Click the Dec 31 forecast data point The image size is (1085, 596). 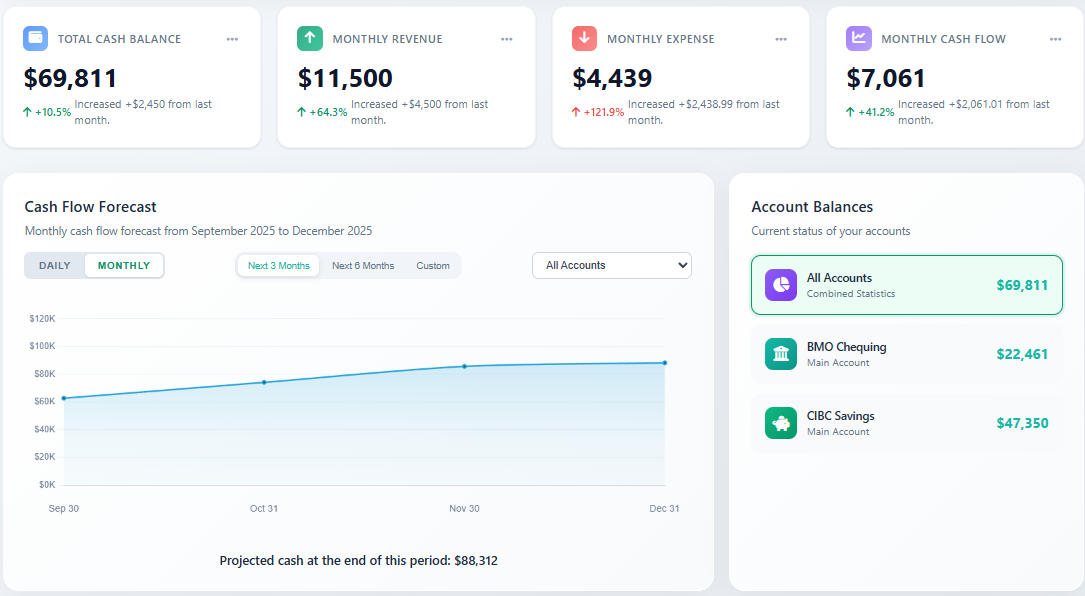click(664, 363)
